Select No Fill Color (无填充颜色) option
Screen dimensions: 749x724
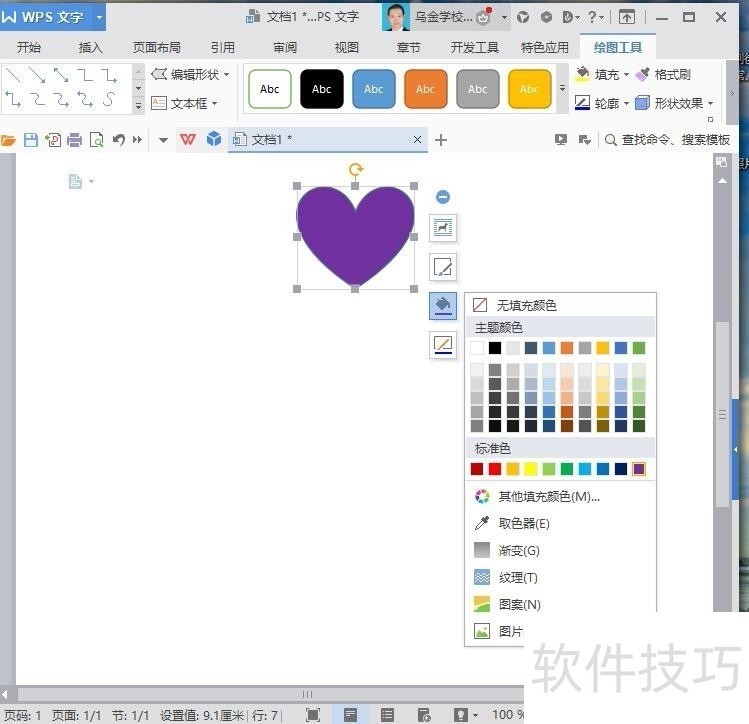pyautogui.click(x=526, y=305)
